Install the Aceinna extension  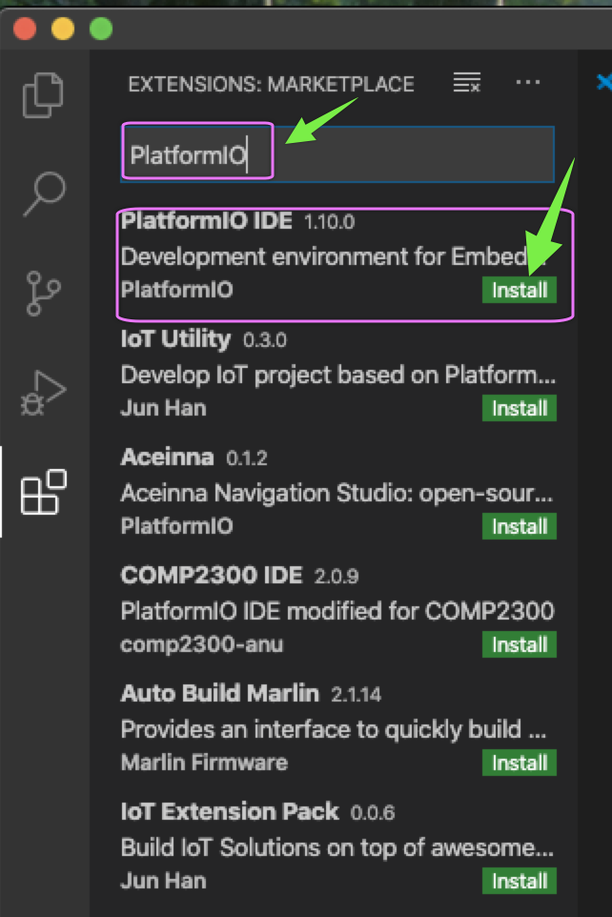coord(519,526)
